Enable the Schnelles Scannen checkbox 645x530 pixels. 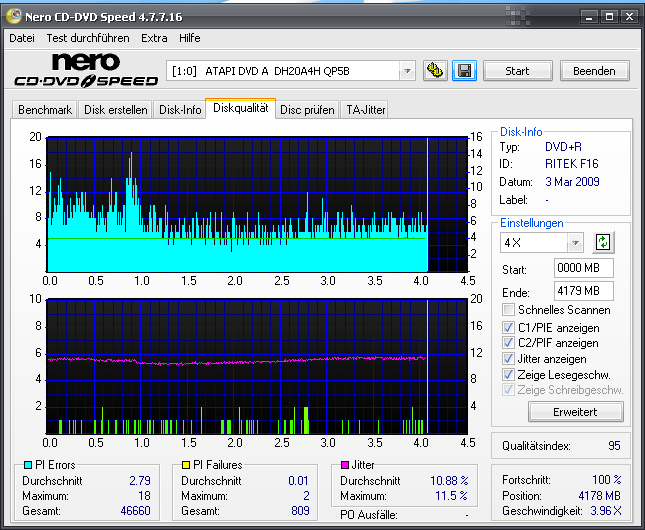point(509,310)
